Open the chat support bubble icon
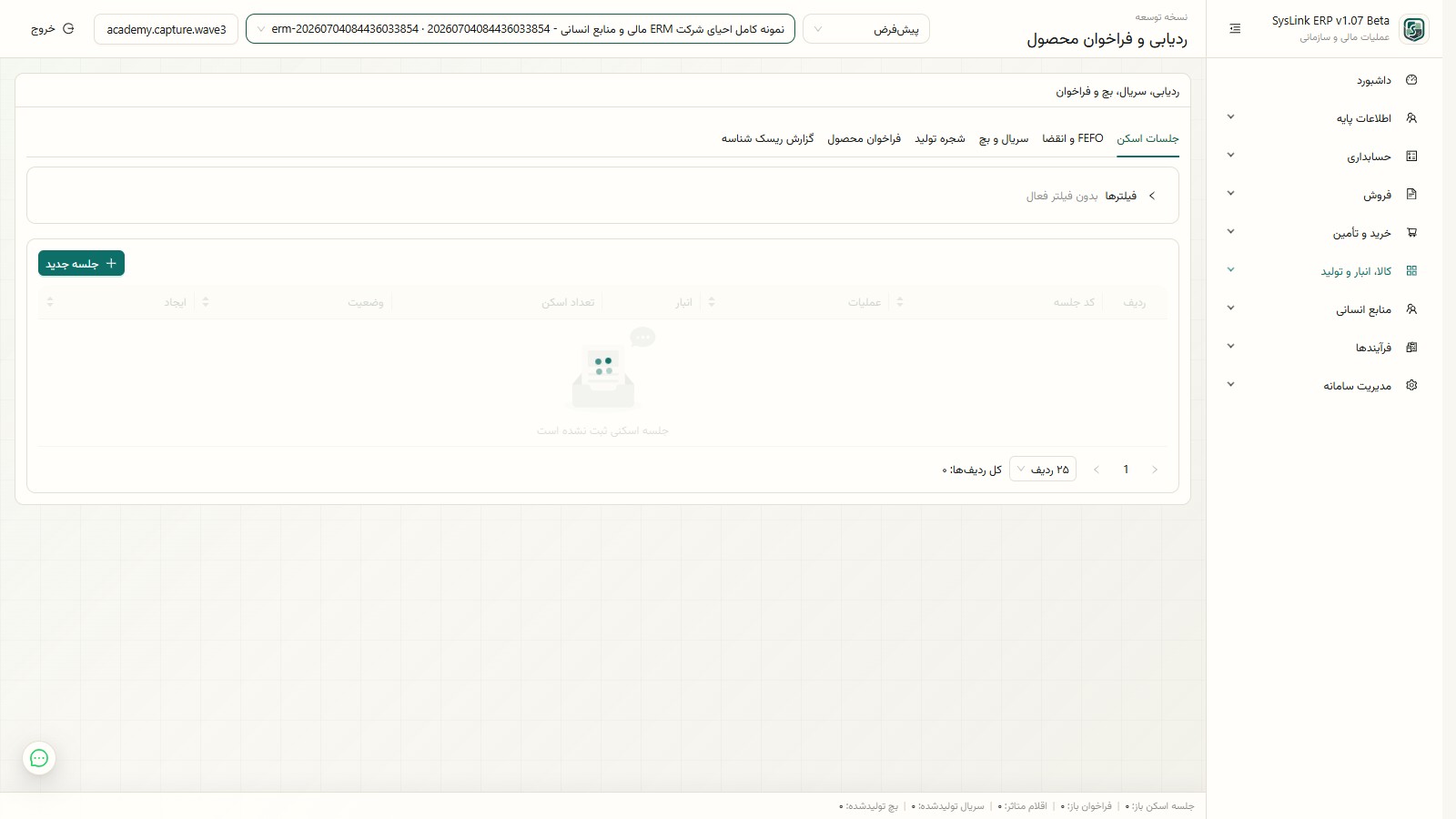The width and height of the screenshot is (1456, 819). point(39,758)
